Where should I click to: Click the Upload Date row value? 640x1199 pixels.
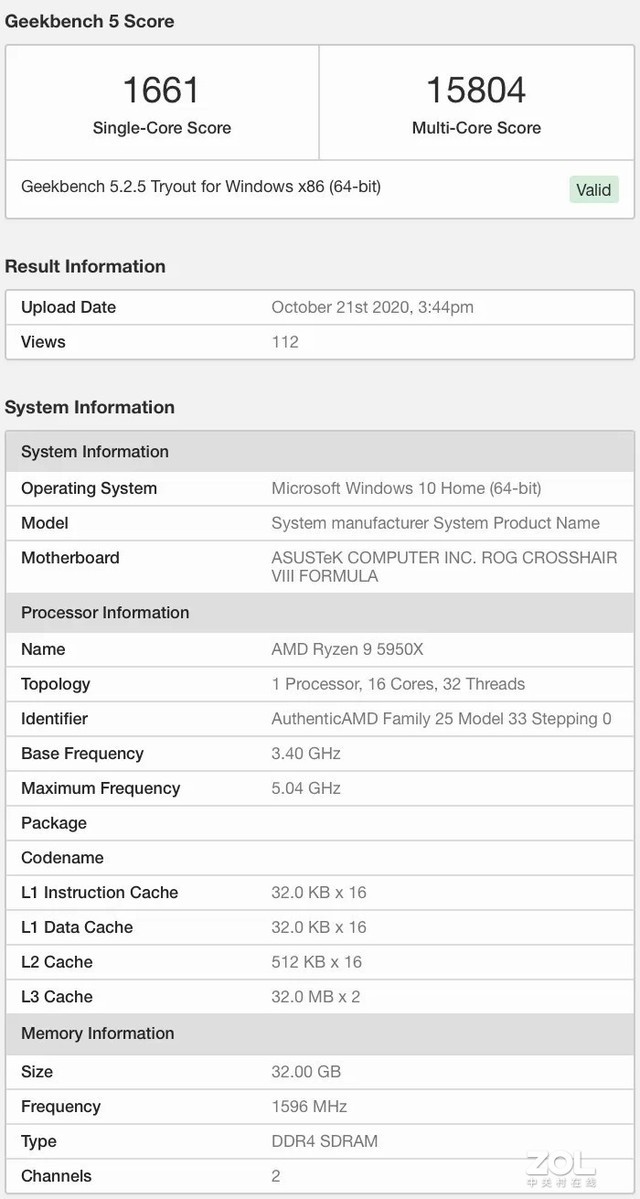372,307
